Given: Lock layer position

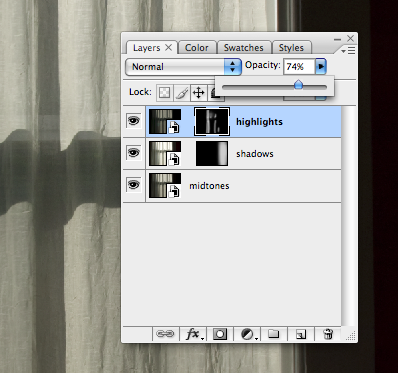Looking at the screenshot, I should (199, 92).
